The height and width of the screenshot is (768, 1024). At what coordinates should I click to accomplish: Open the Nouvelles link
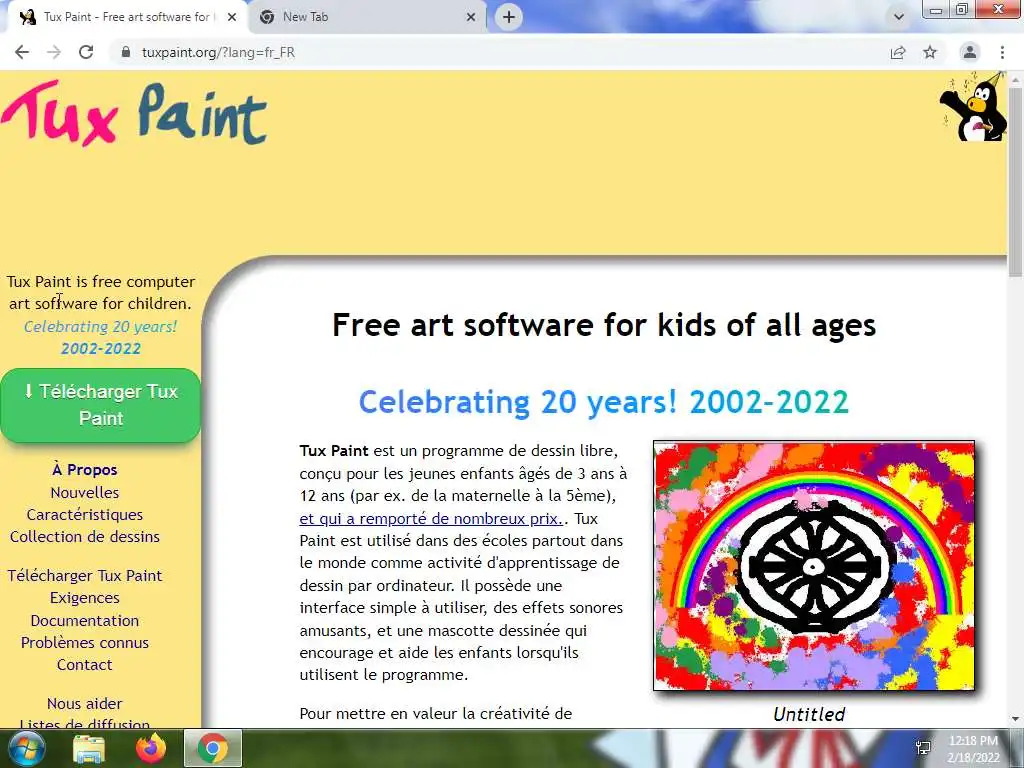85,492
